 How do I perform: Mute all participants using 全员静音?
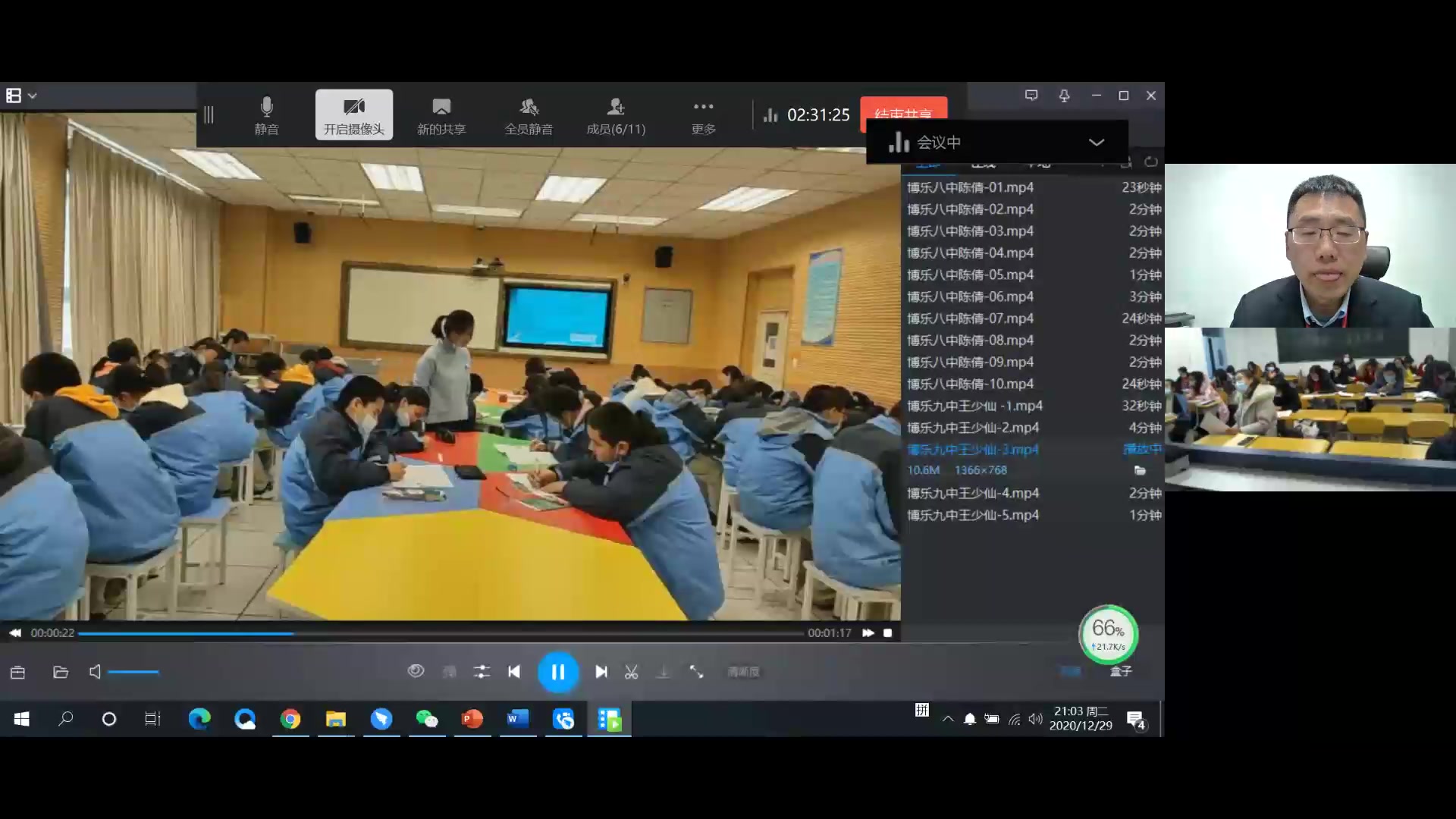[529, 115]
